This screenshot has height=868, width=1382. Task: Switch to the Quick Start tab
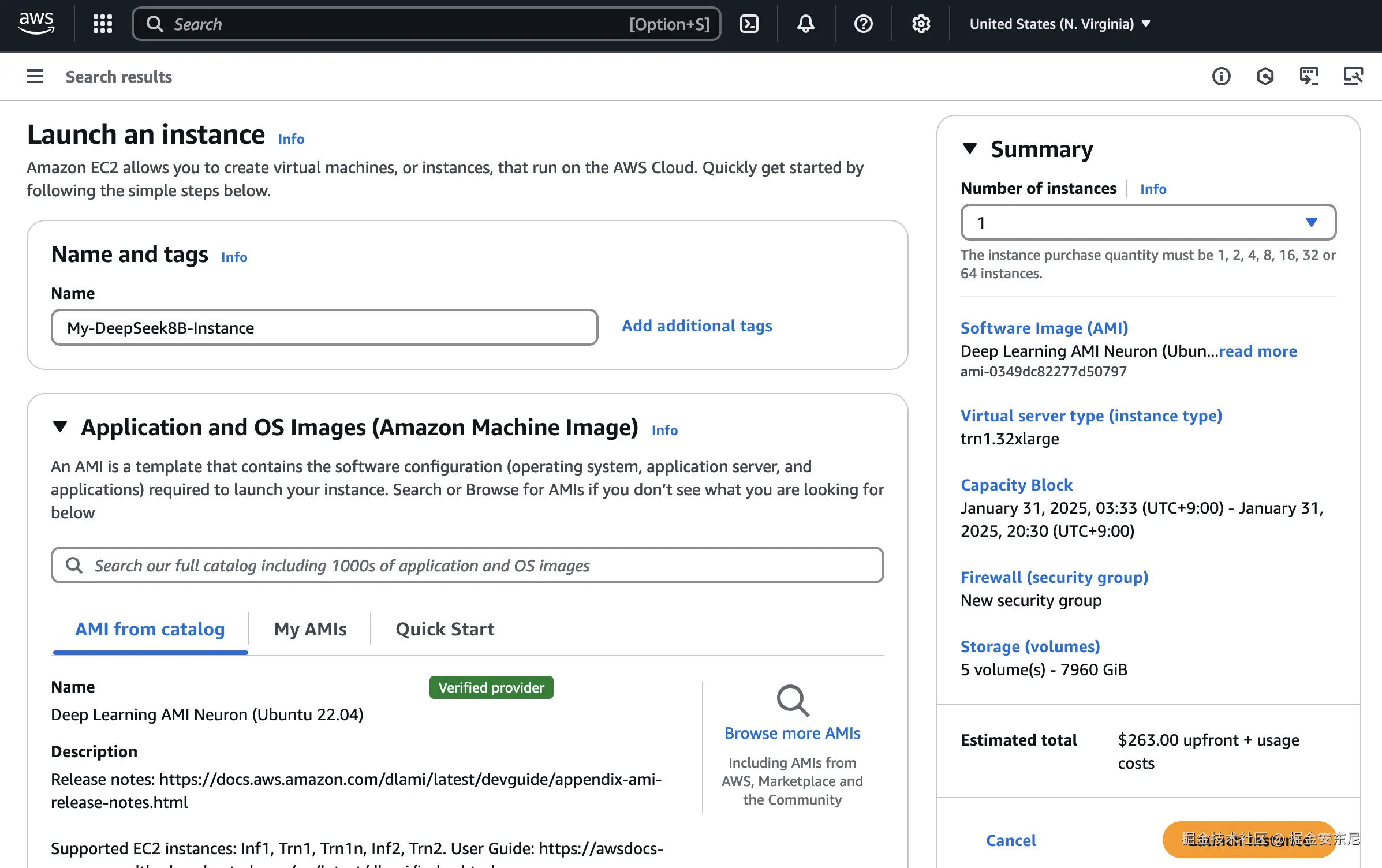click(445, 628)
